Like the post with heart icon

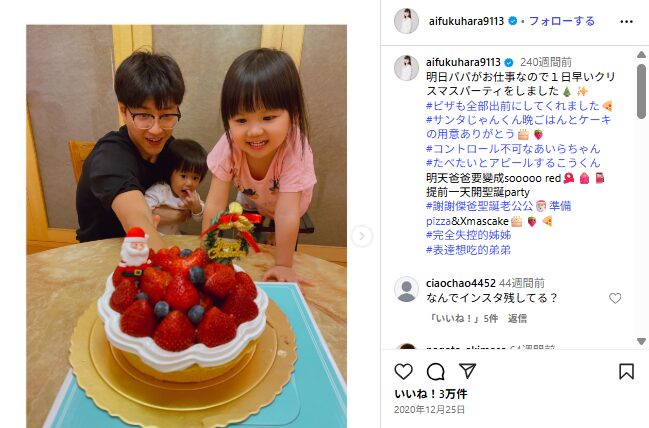[x=404, y=371]
